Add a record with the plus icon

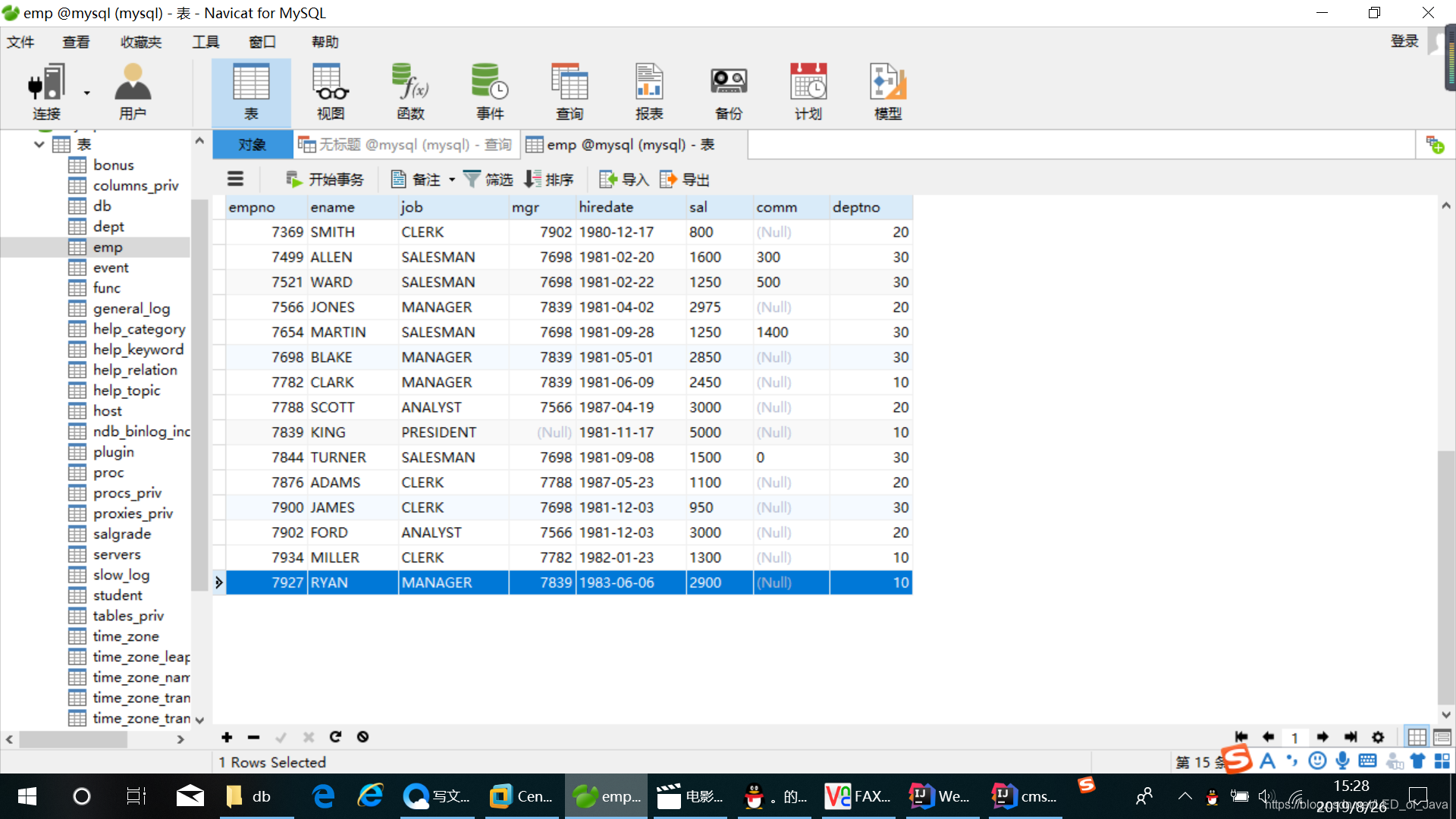227,737
